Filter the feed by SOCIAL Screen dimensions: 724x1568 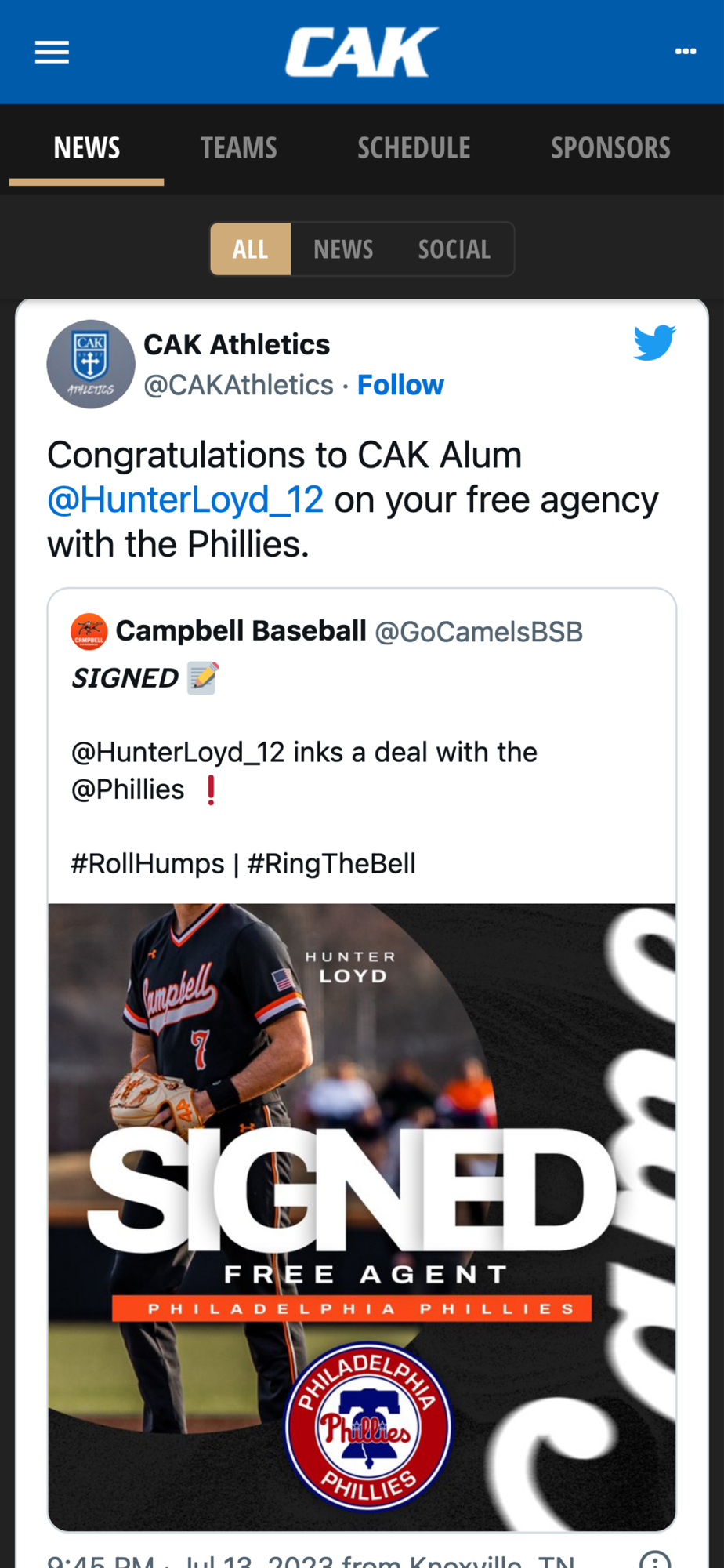click(x=454, y=249)
